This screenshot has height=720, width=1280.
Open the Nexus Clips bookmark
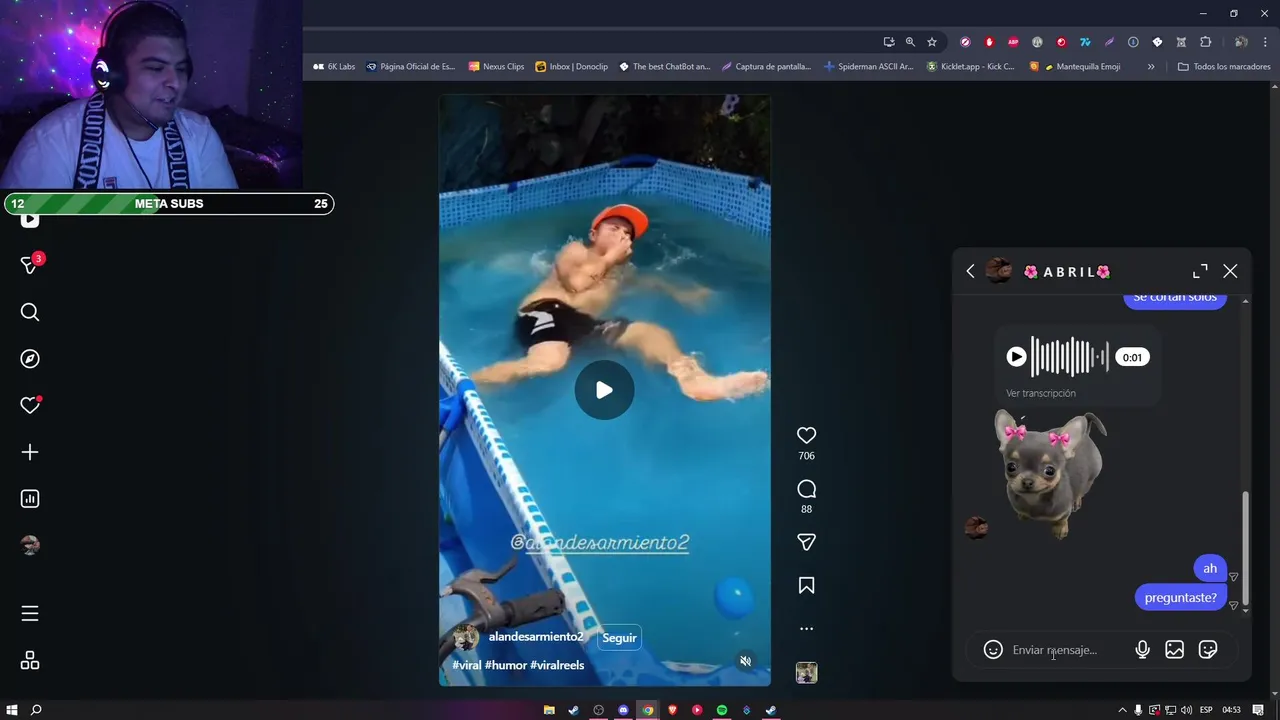pos(496,67)
